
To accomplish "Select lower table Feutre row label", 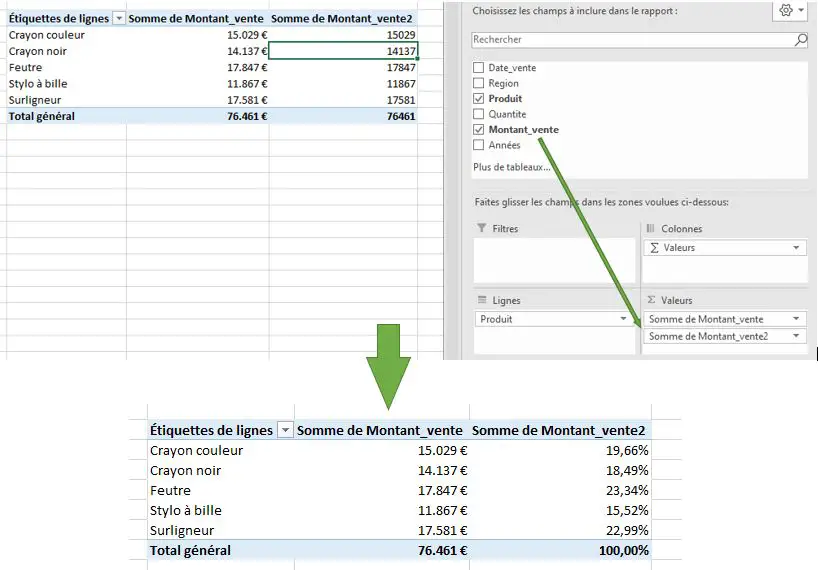I will pos(221,490).
